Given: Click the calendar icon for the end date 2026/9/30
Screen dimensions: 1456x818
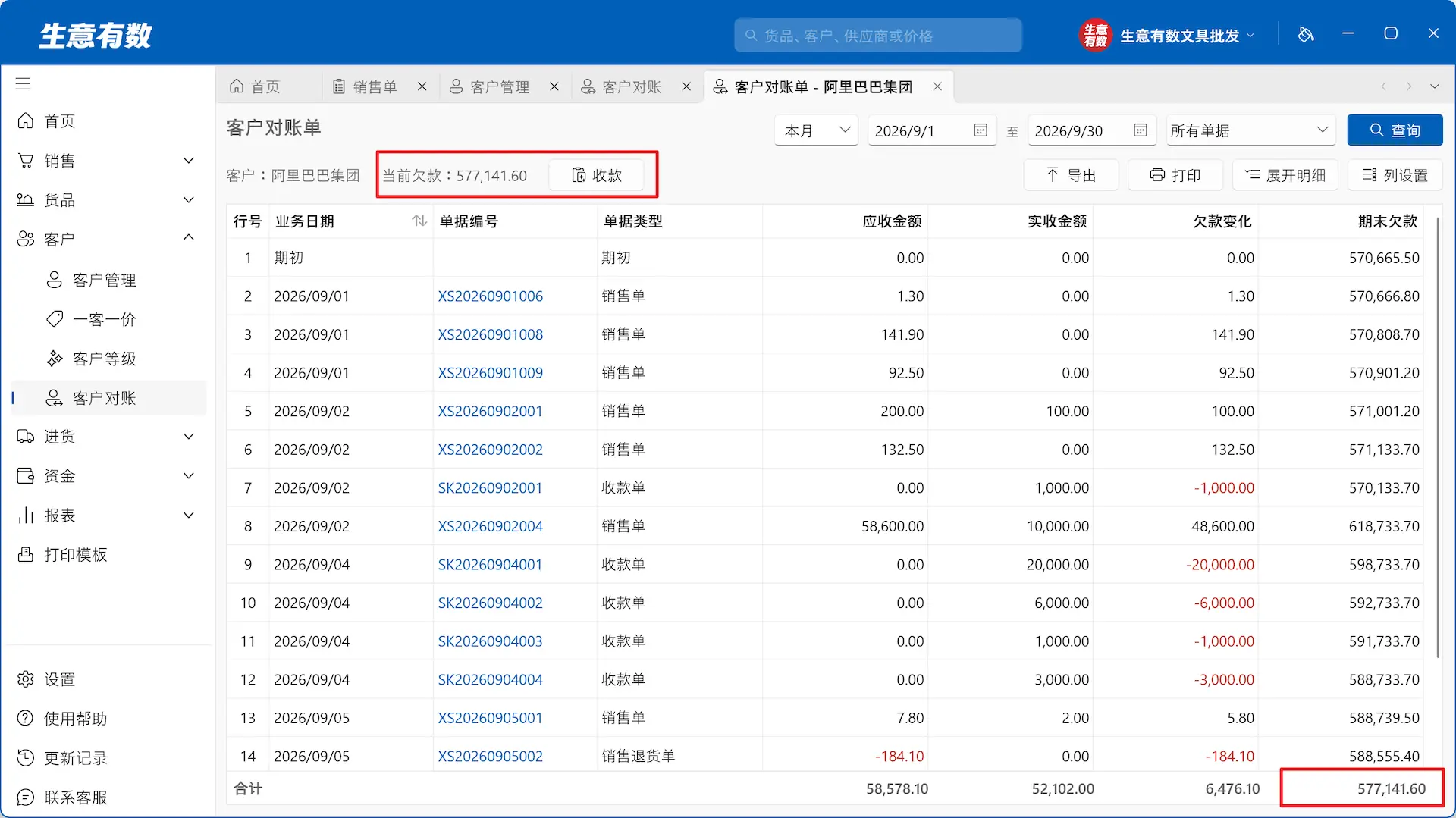Looking at the screenshot, I should coord(1141,130).
